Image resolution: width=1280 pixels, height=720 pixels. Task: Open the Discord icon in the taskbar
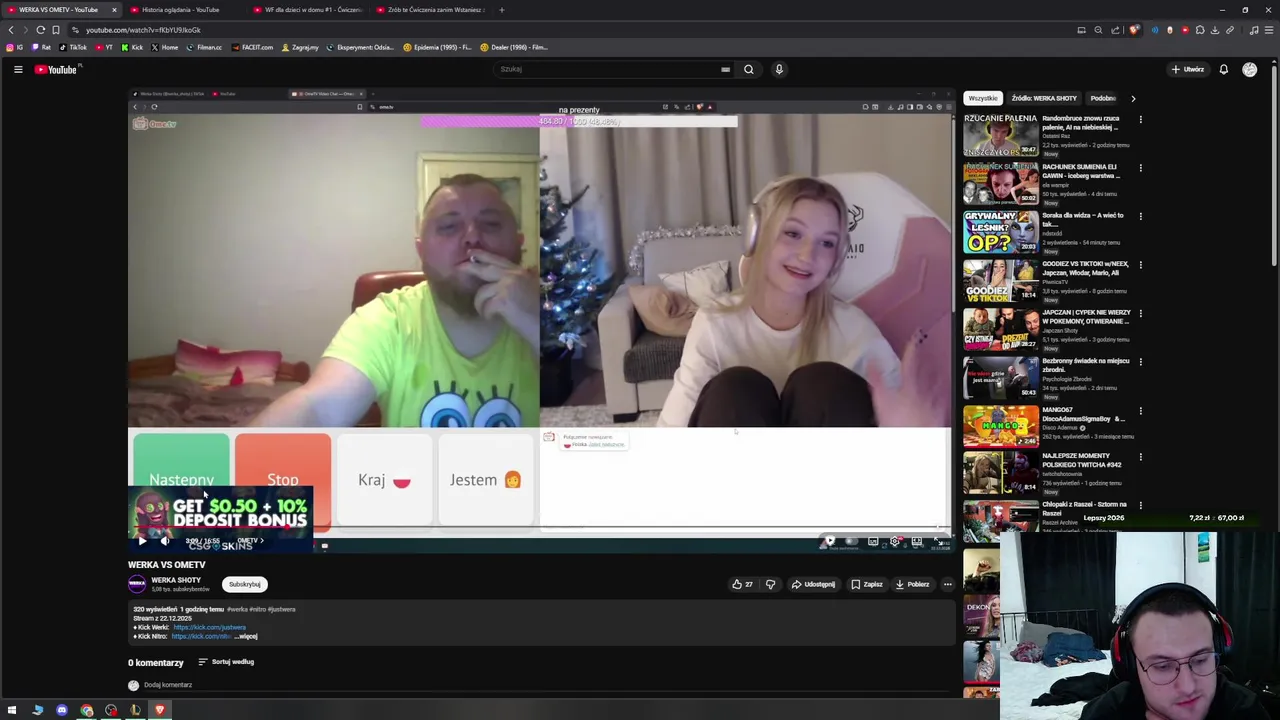[62, 710]
